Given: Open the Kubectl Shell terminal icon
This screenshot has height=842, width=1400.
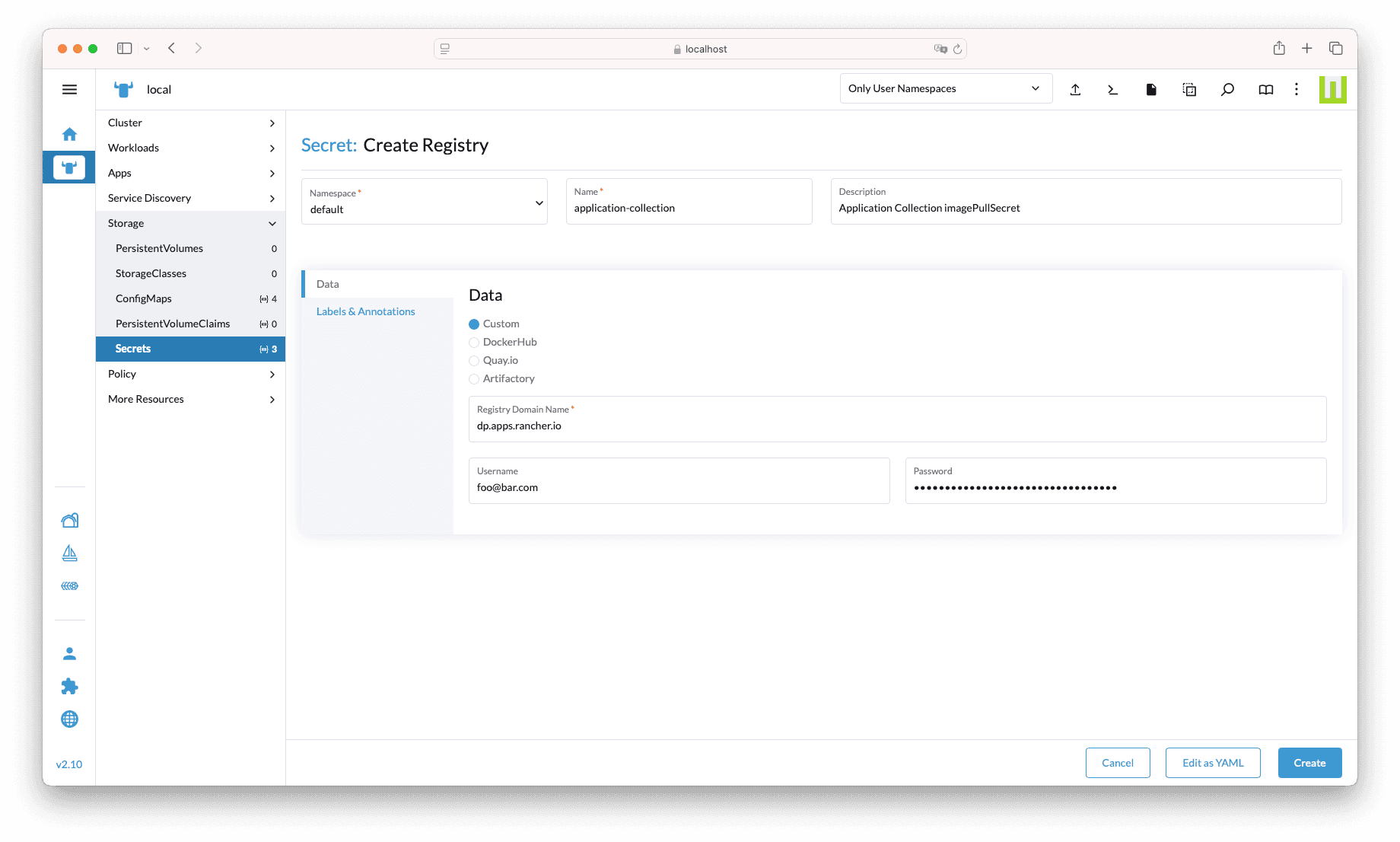Looking at the screenshot, I should pyautogui.click(x=1112, y=90).
